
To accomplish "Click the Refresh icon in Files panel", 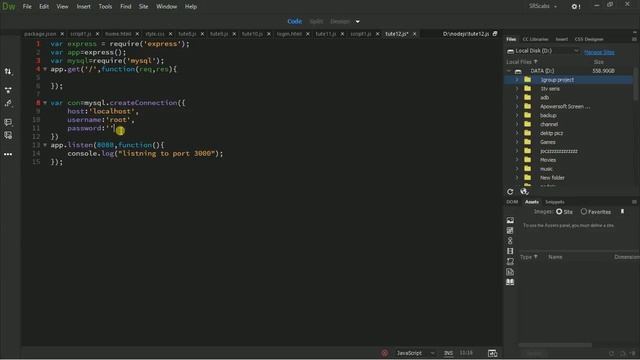I will 510,191.
